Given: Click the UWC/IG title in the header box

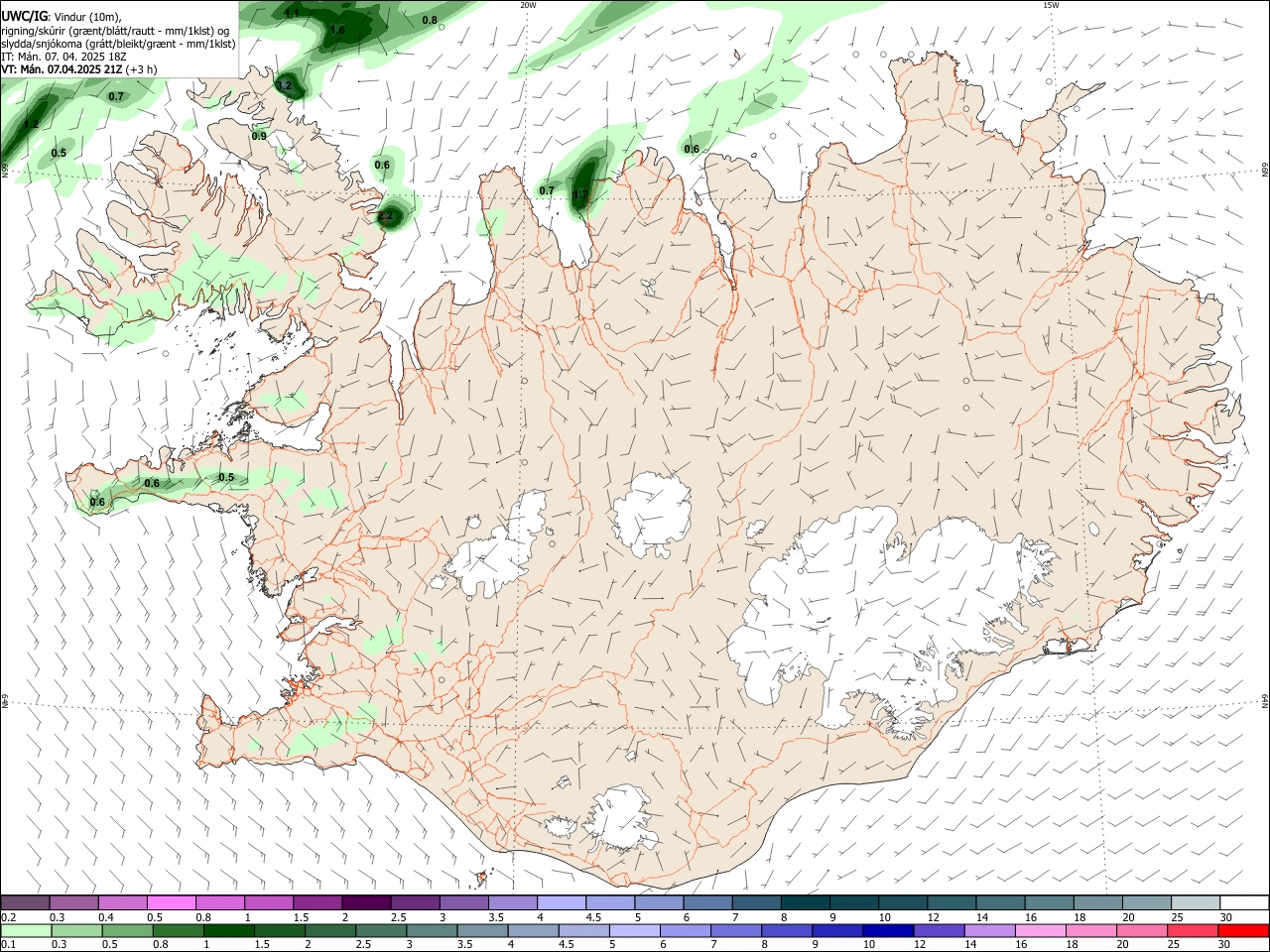Looking at the screenshot, I should click(24, 16).
